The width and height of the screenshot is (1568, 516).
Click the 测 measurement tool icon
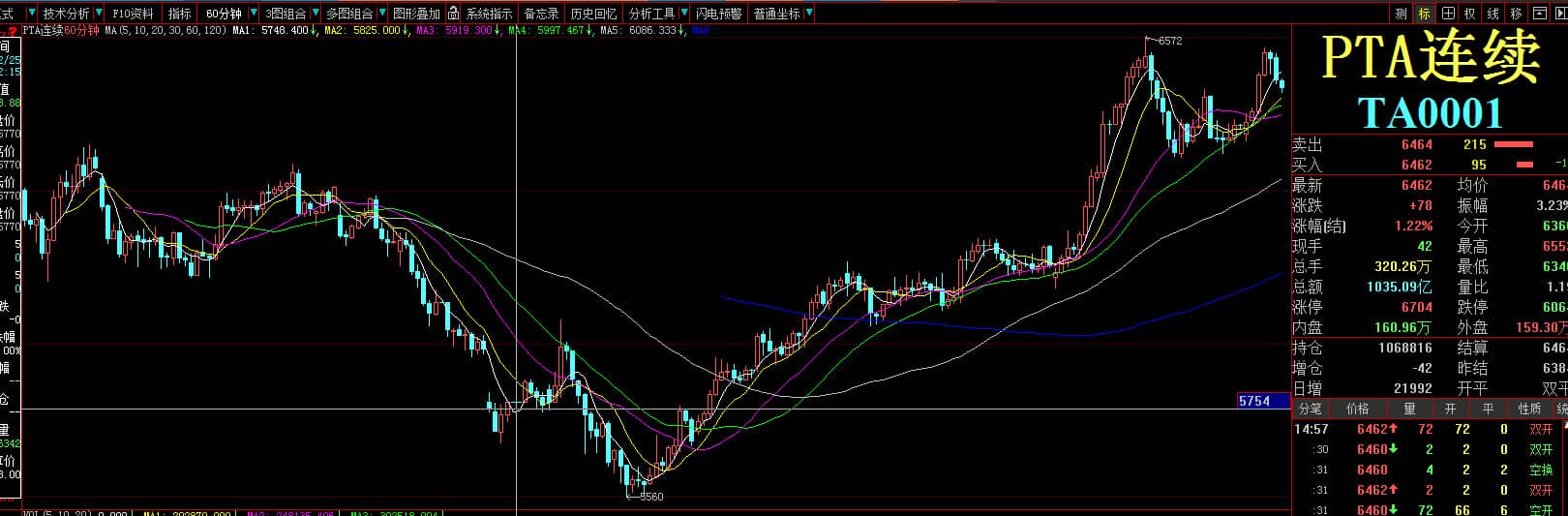click(x=1401, y=14)
